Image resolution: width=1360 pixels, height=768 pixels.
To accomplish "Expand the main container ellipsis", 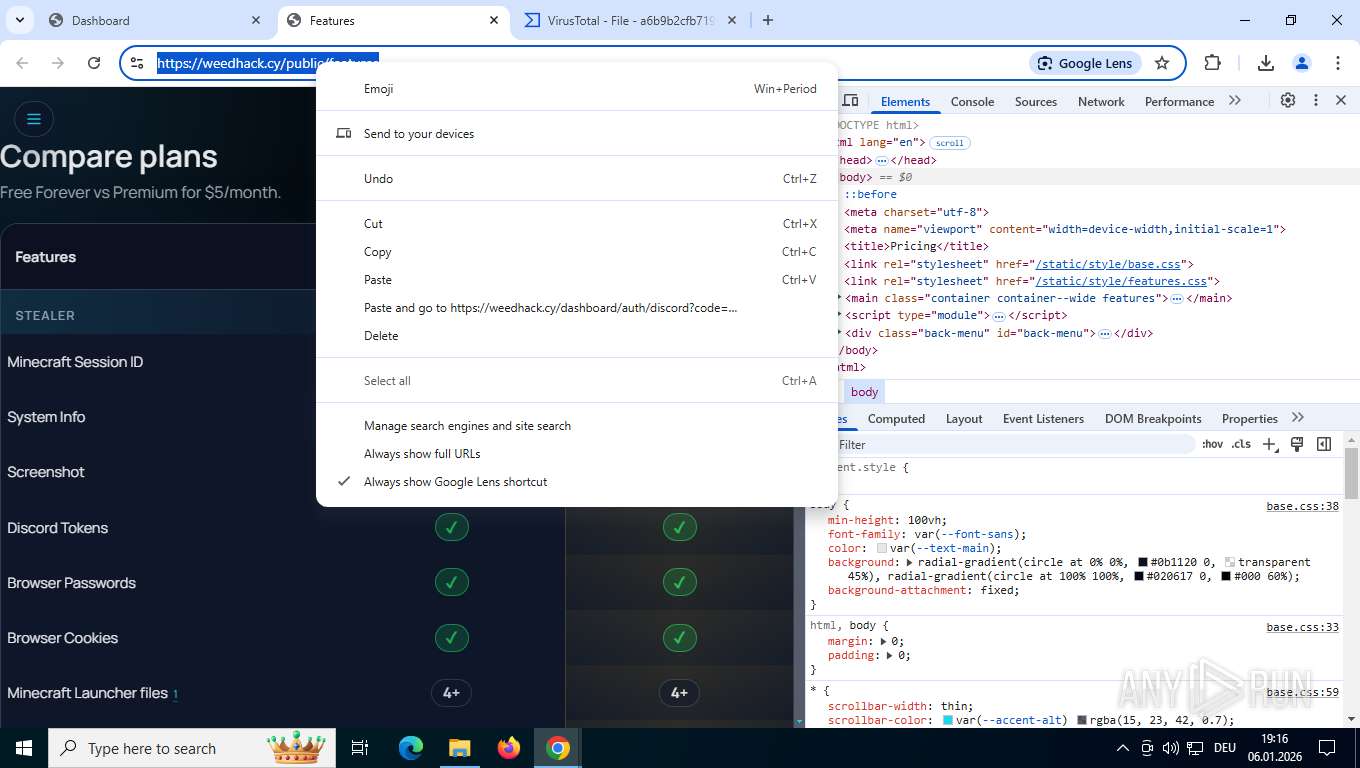I will click(1177, 299).
